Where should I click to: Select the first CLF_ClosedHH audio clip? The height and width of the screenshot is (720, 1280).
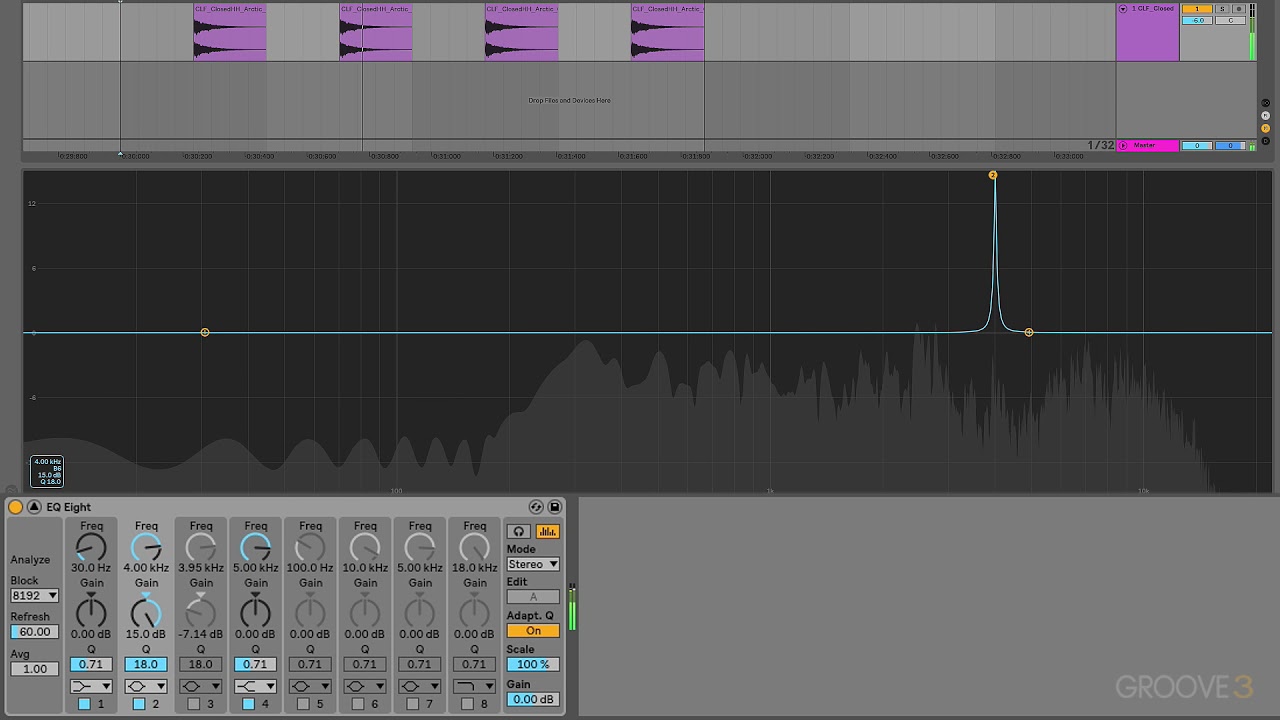pos(230,32)
